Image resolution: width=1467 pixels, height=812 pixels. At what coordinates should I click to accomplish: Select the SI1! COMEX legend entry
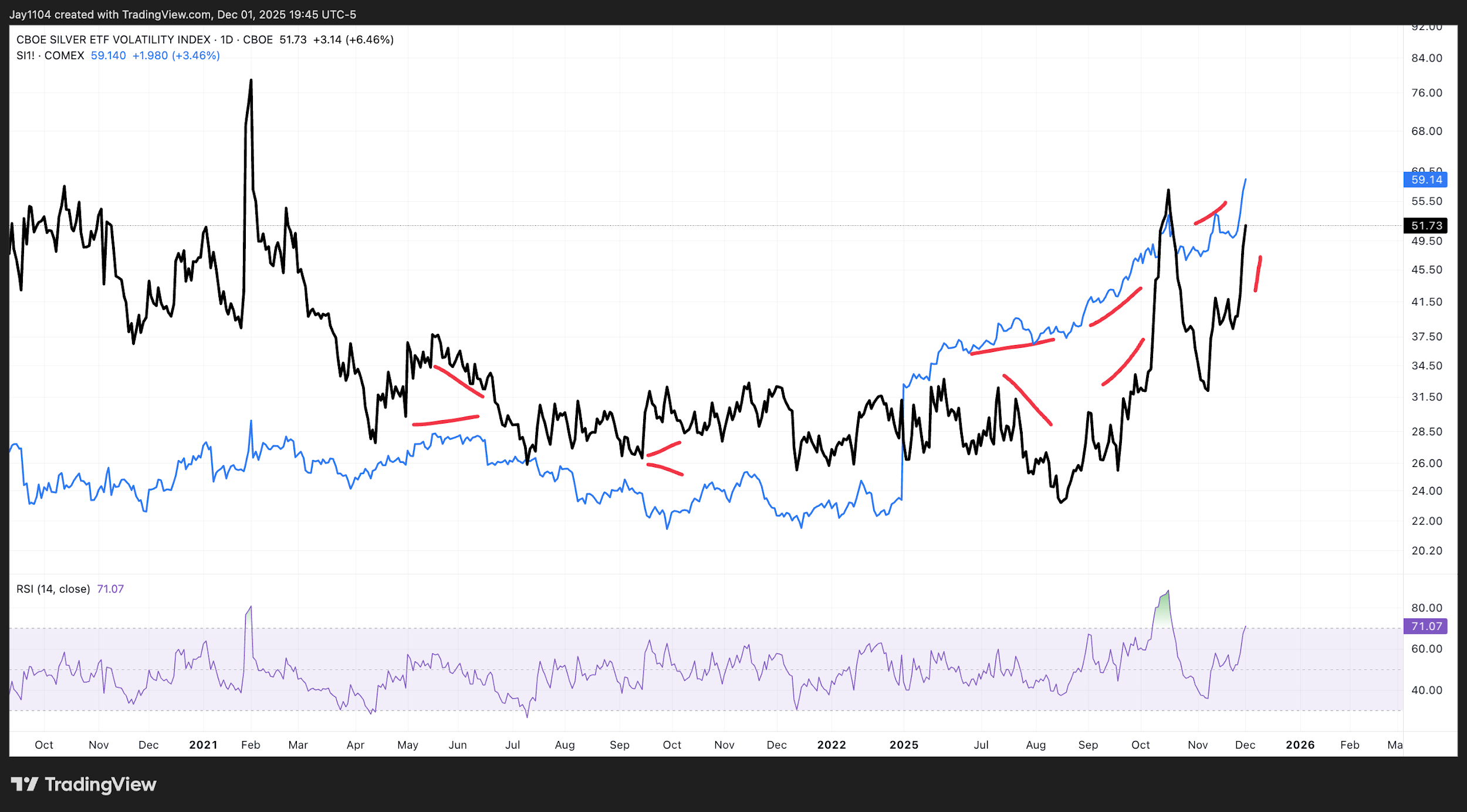pyautogui.click(x=50, y=55)
